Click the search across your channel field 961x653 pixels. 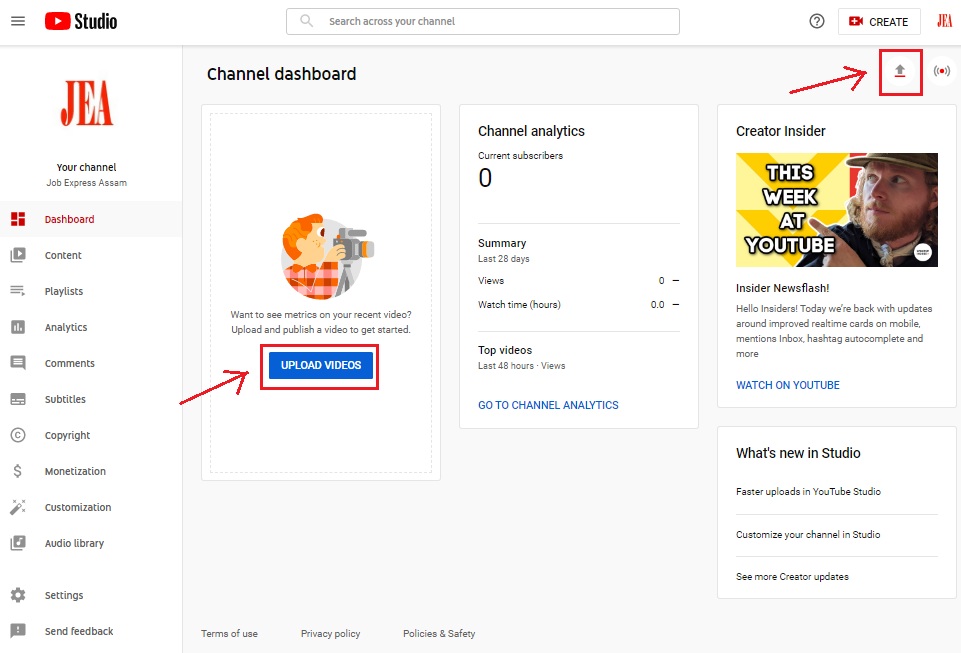(483, 21)
